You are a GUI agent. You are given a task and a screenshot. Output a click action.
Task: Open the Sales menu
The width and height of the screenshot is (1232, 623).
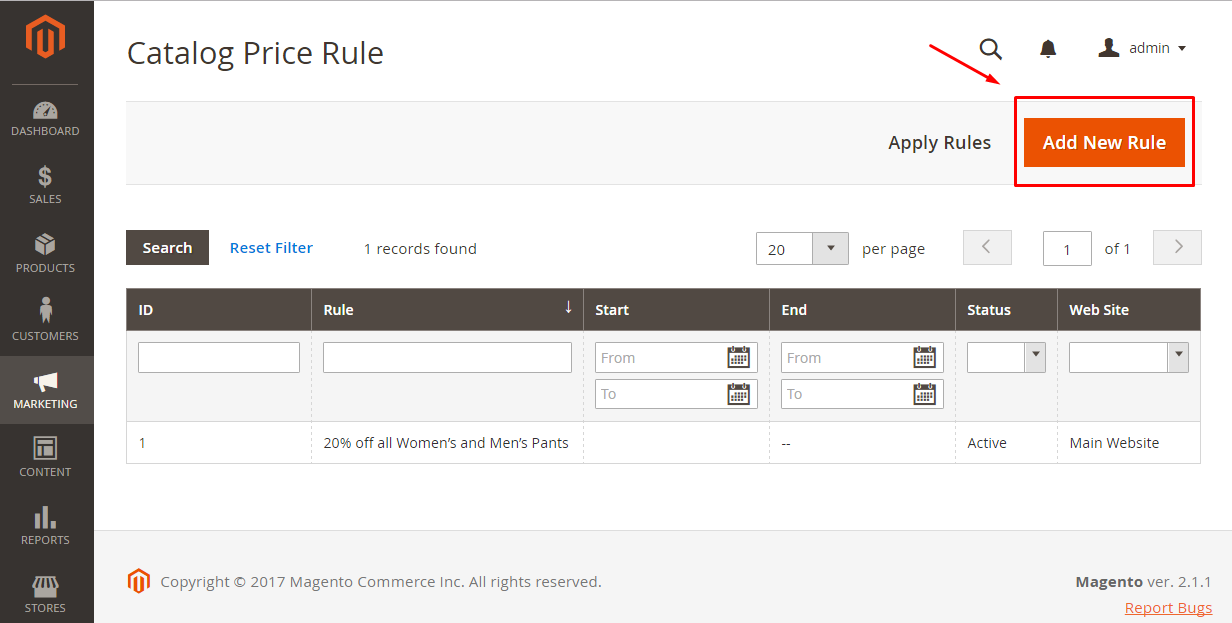tap(46, 185)
